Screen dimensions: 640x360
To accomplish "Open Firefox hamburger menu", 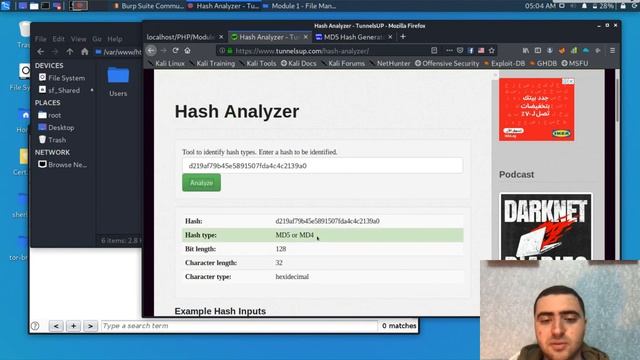I will [612, 51].
